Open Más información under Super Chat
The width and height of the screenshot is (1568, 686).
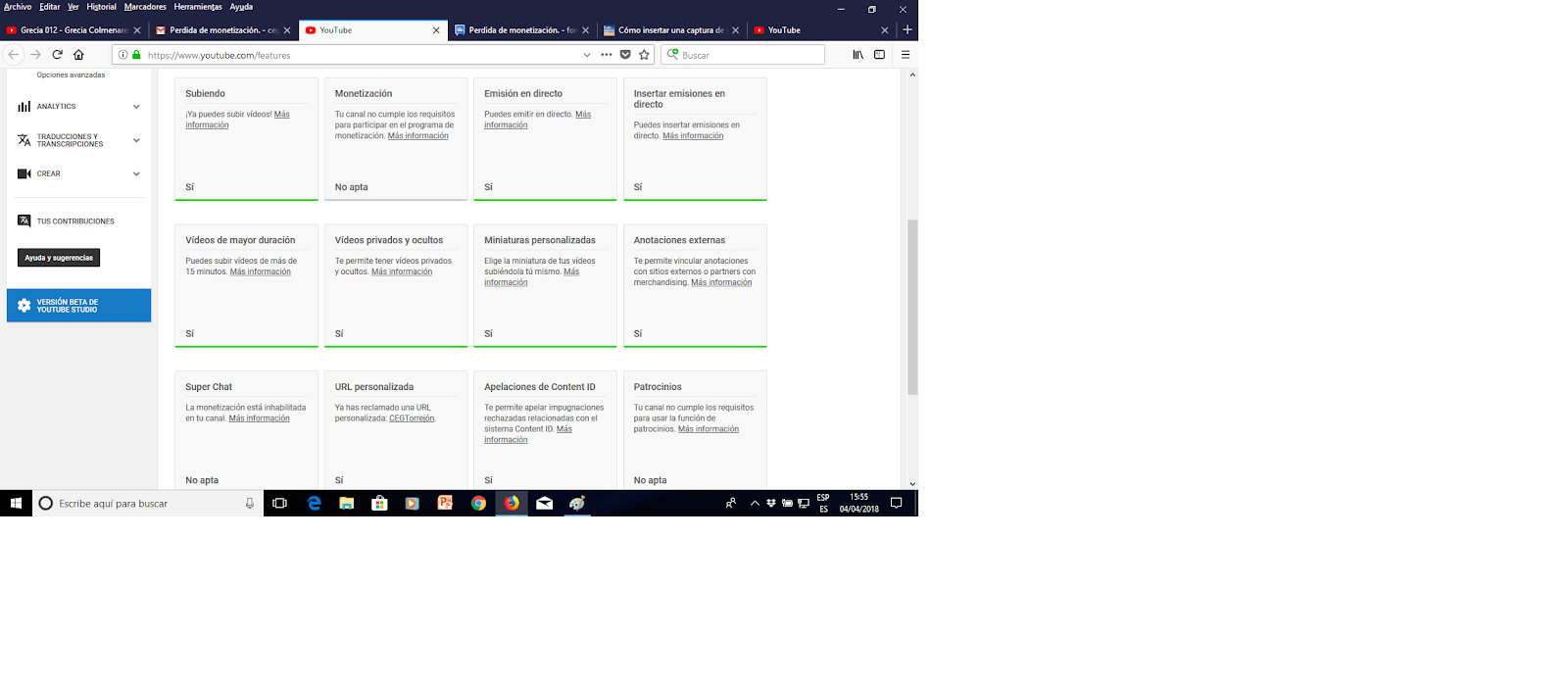tap(260, 418)
